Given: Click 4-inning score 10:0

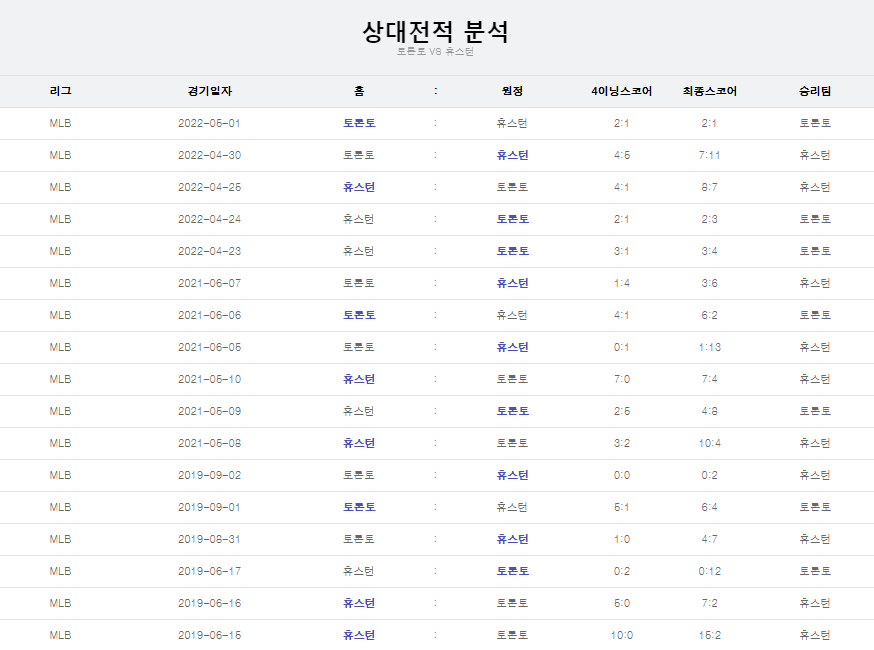Looking at the screenshot, I should tap(621, 636).
